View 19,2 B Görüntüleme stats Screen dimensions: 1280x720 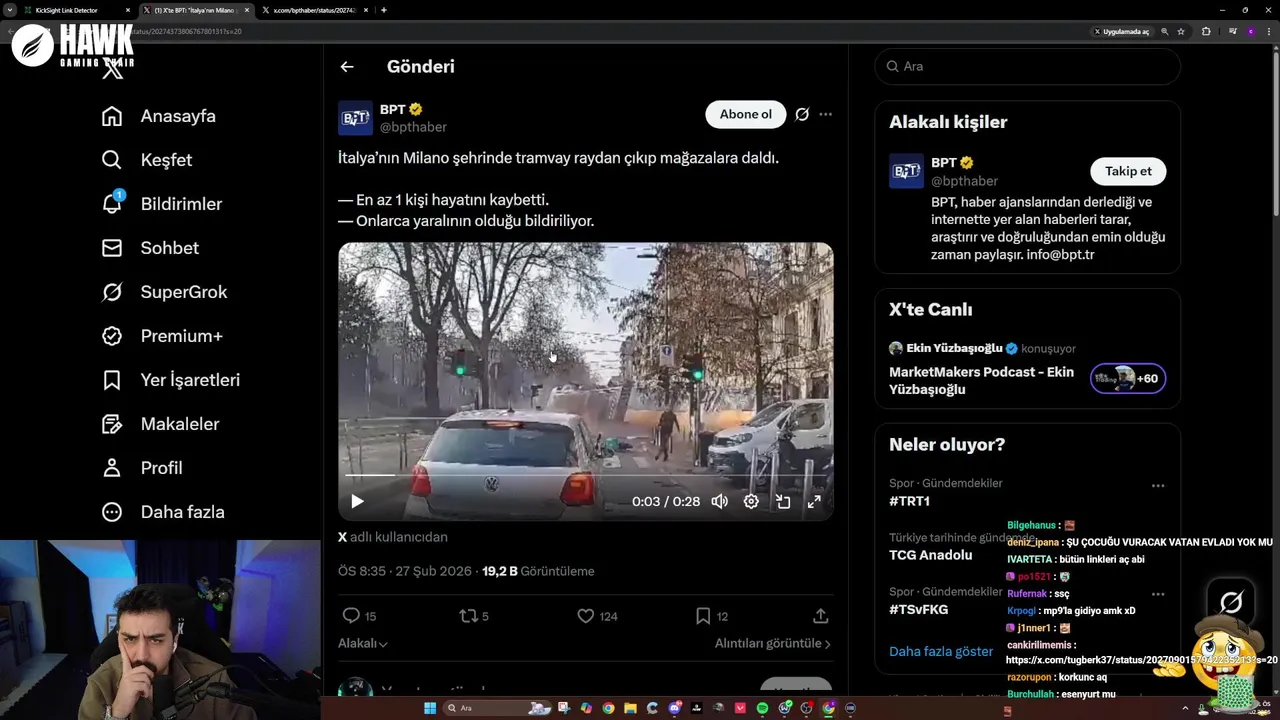(538, 571)
